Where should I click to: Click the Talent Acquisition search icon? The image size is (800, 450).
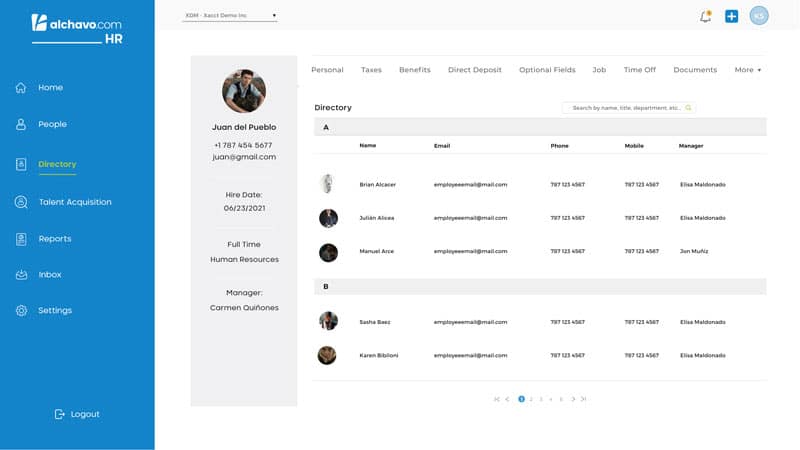pos(21,202)
